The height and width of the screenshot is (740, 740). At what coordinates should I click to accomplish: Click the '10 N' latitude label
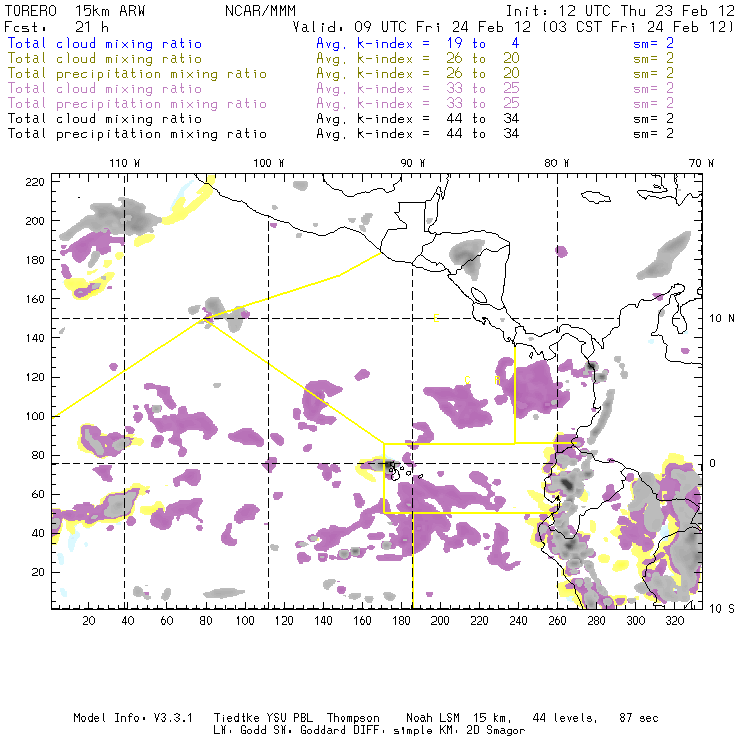(722, 319)
